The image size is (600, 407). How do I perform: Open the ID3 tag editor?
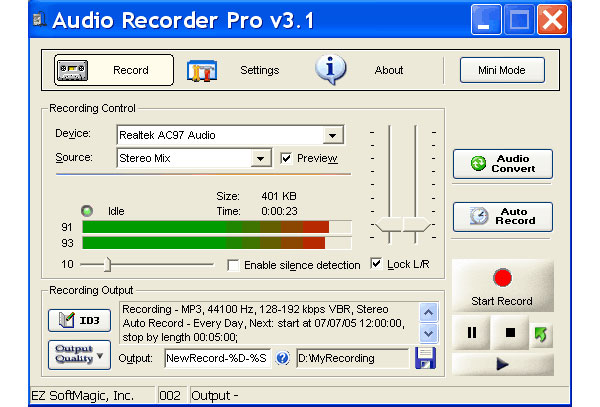click(x=80, y=320)
